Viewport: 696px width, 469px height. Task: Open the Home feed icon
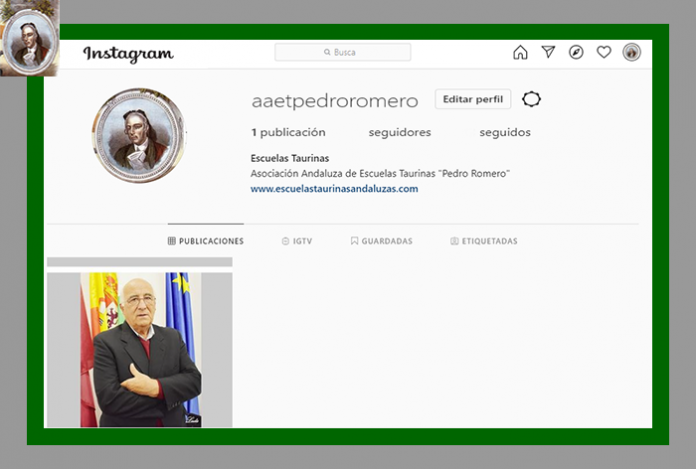[520, 52]
